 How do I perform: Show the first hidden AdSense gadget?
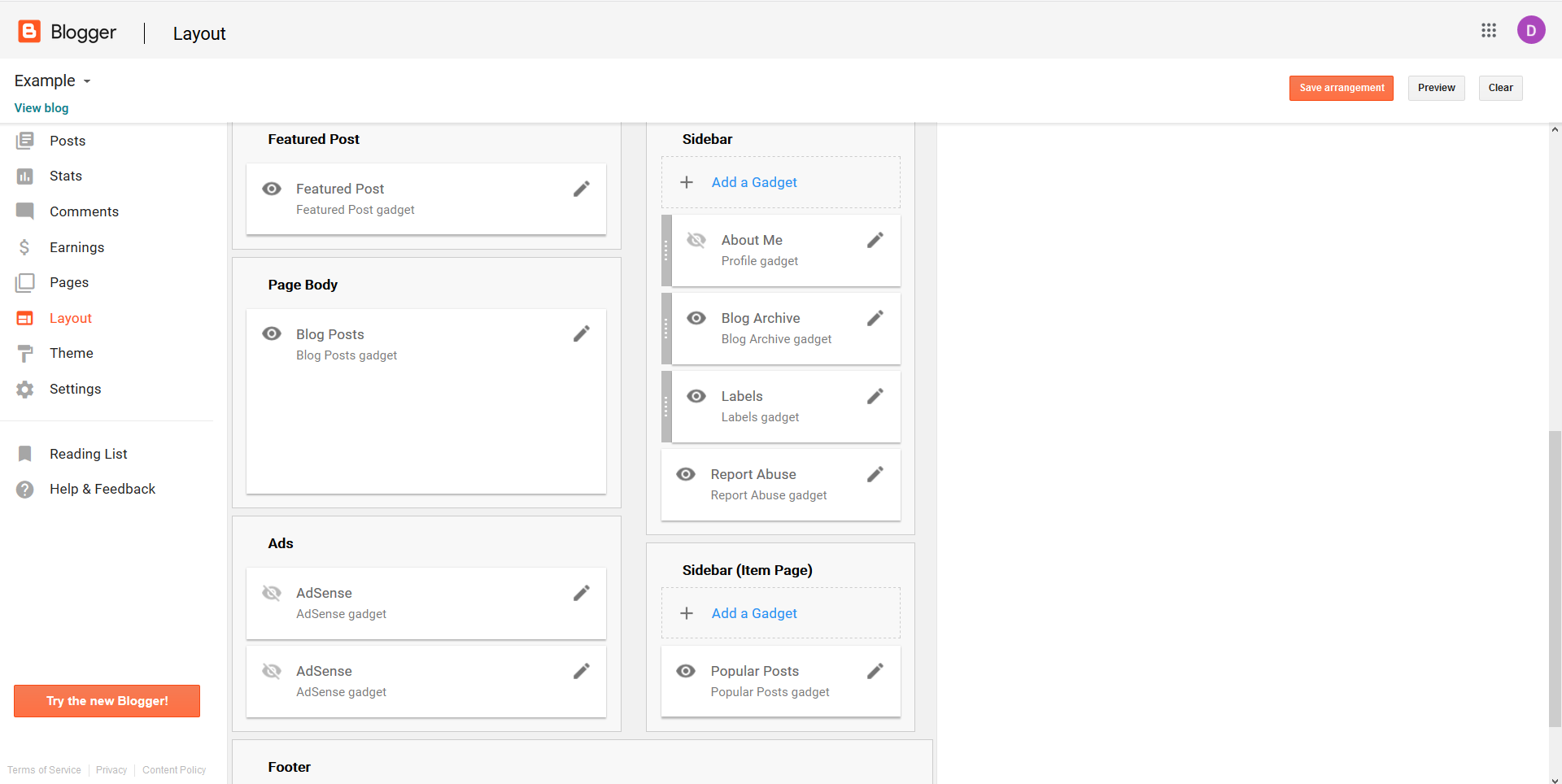click(x=272, y=593)
